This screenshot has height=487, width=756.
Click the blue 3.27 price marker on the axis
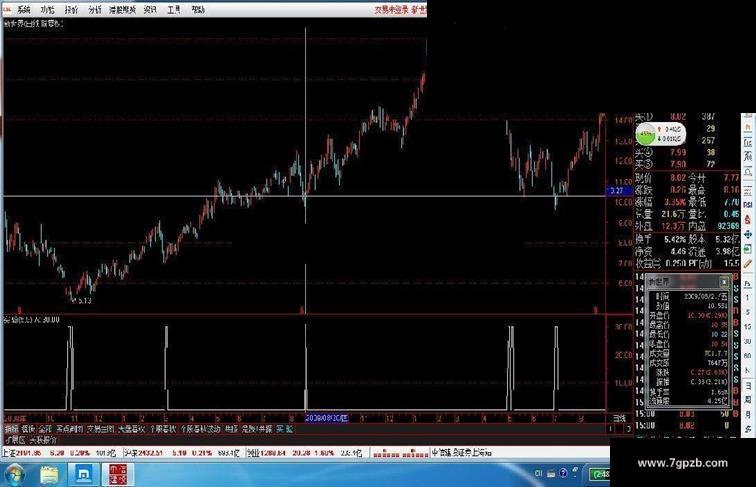tap(619, 191)
